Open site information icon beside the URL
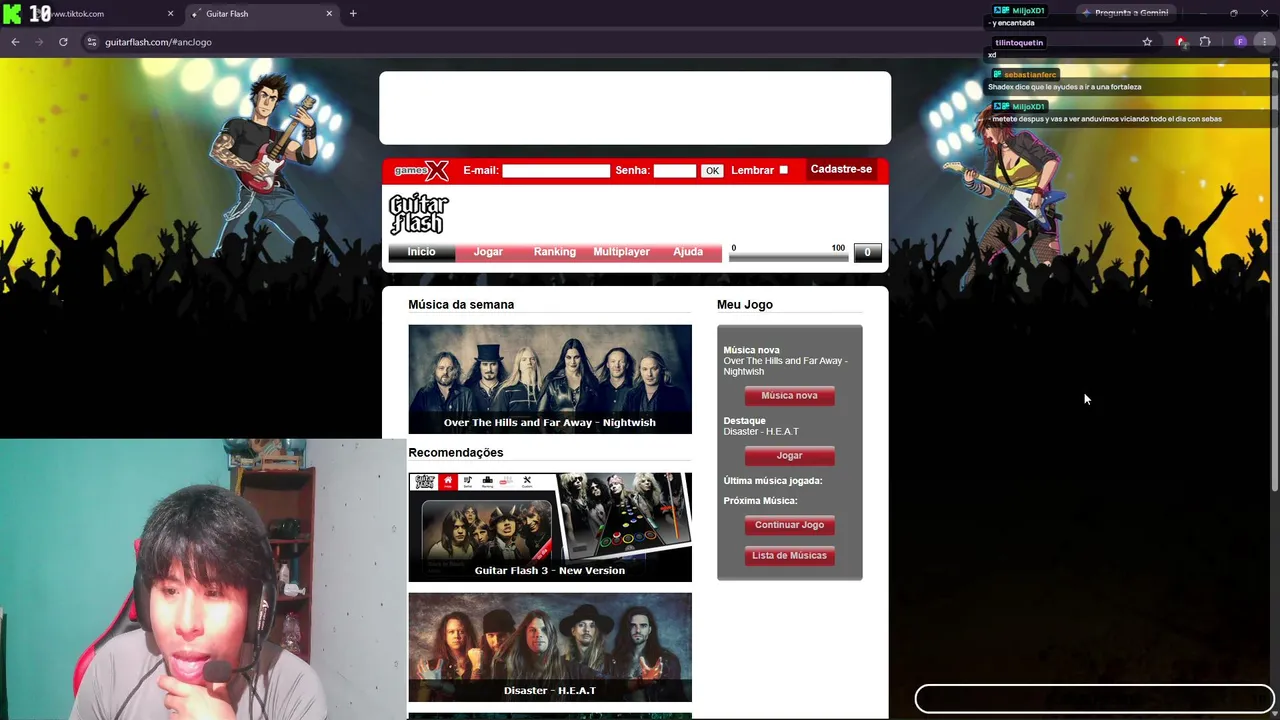 pos(92,42)
